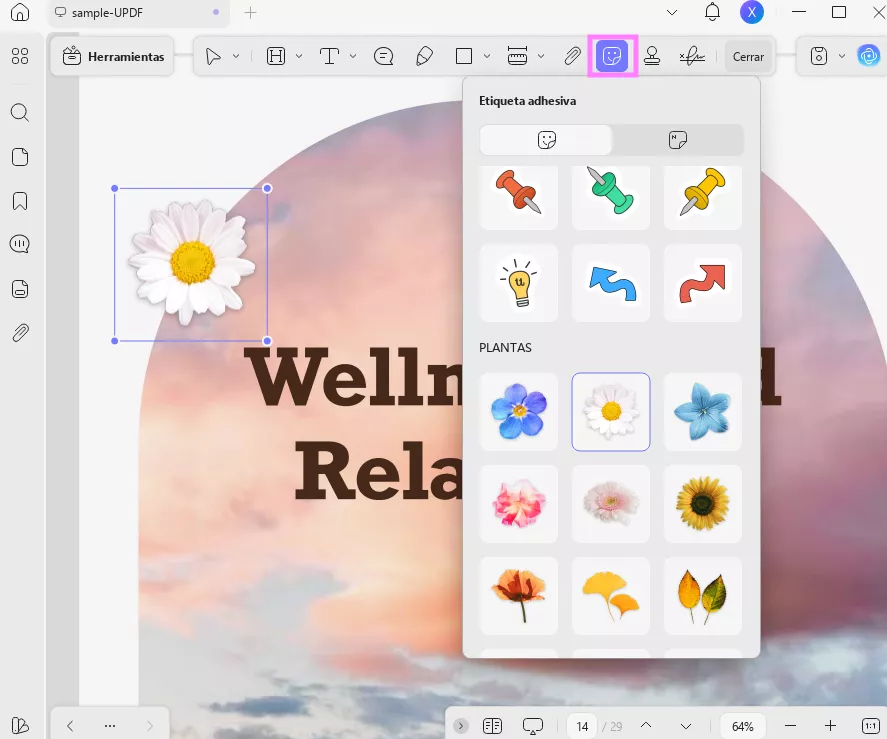Switch to the sticky notes tab in panel
This screenshot has height=739, width=887.
click(678, 140)
